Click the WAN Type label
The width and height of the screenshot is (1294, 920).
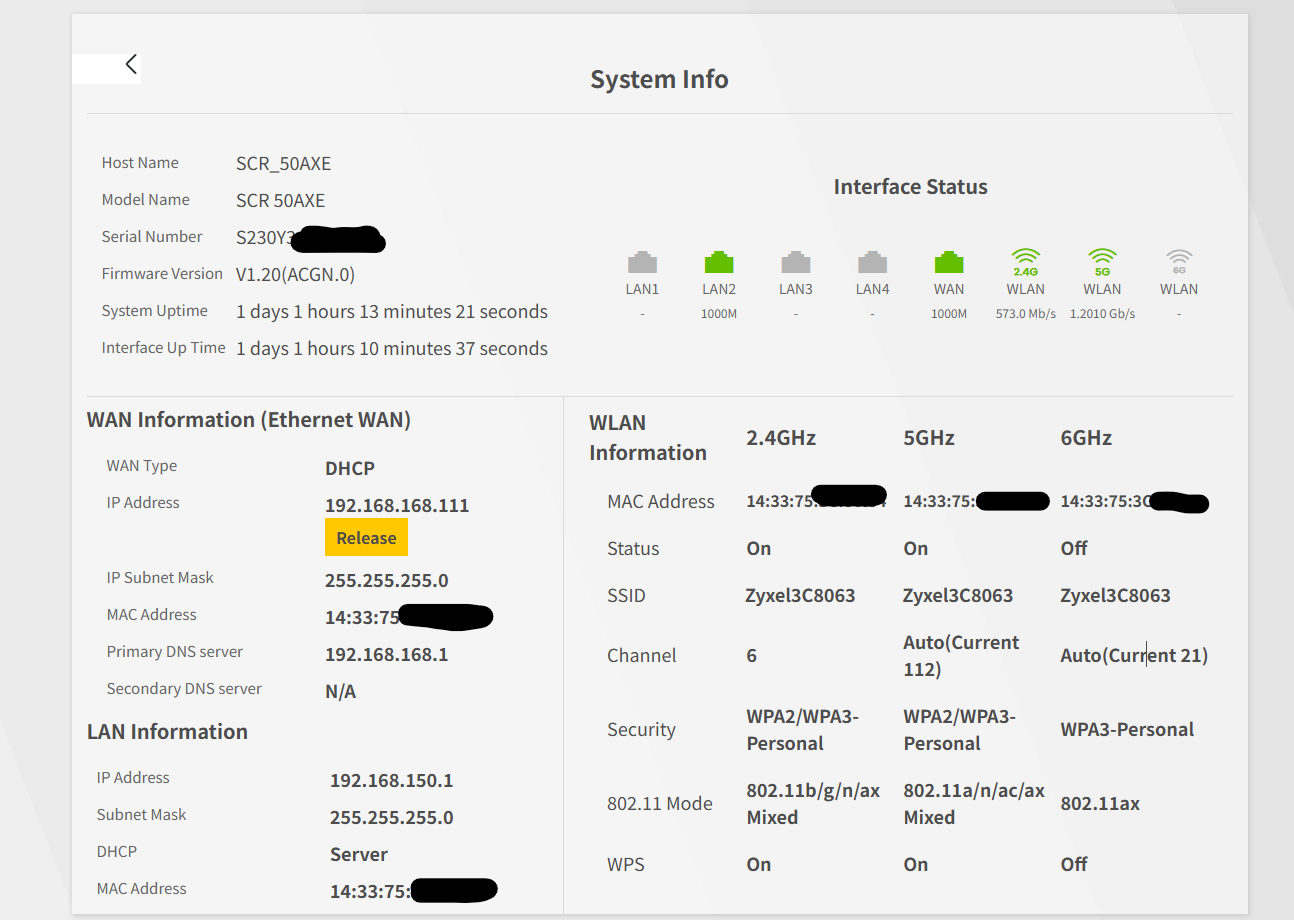tap(142, 466)
